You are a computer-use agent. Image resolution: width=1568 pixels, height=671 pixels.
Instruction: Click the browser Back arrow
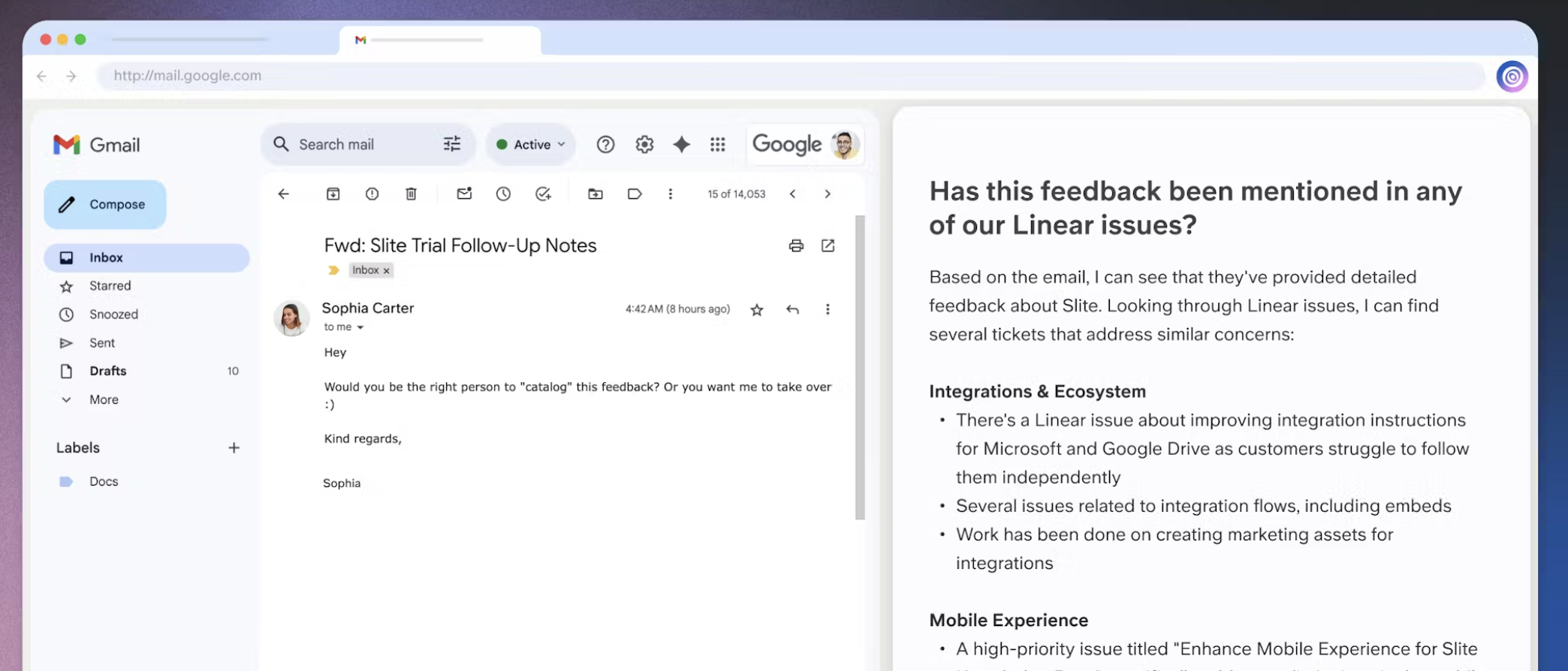click(42, 76)
